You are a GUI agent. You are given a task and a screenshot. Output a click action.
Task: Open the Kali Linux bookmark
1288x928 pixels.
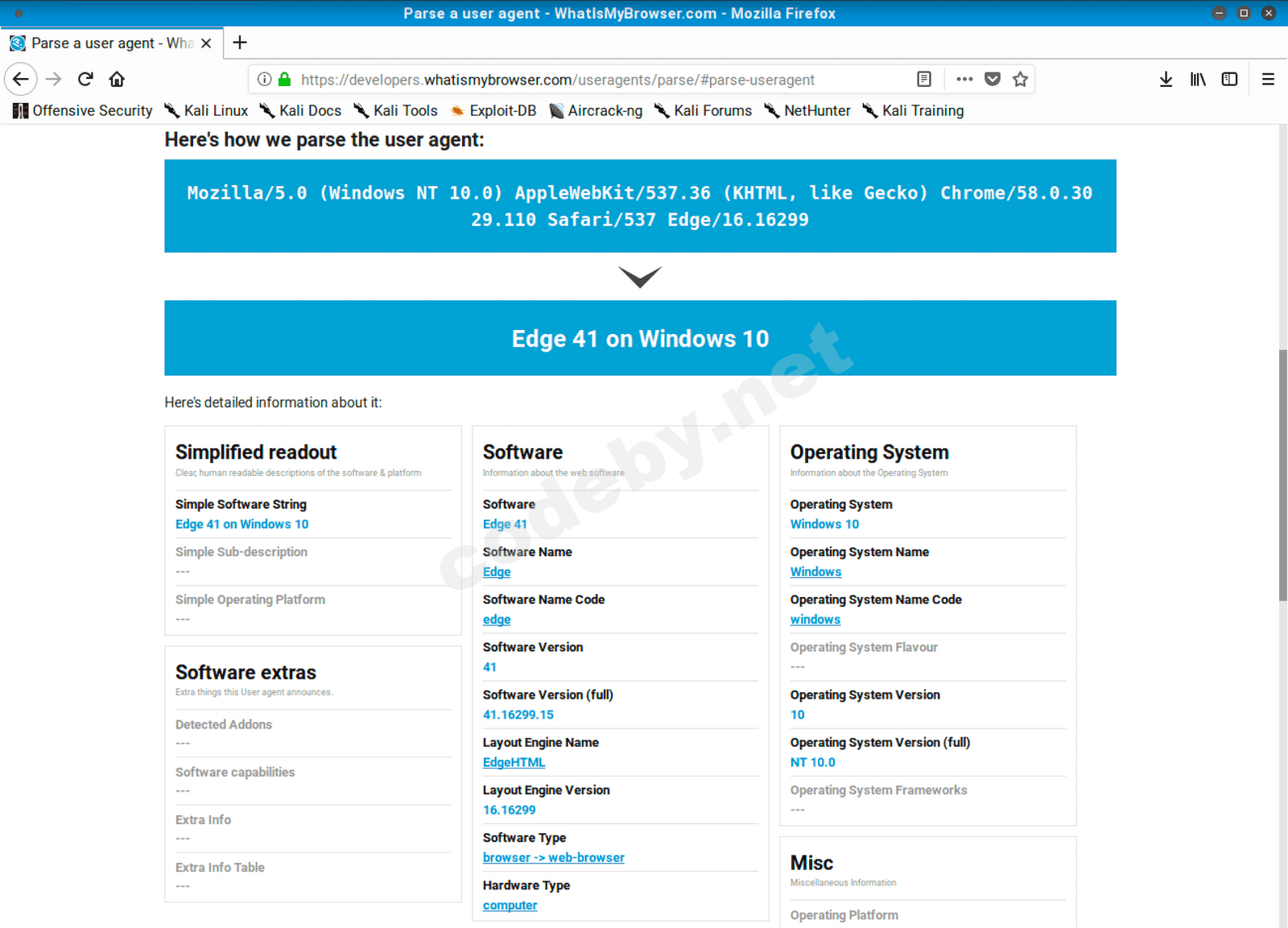pos(207,110)
